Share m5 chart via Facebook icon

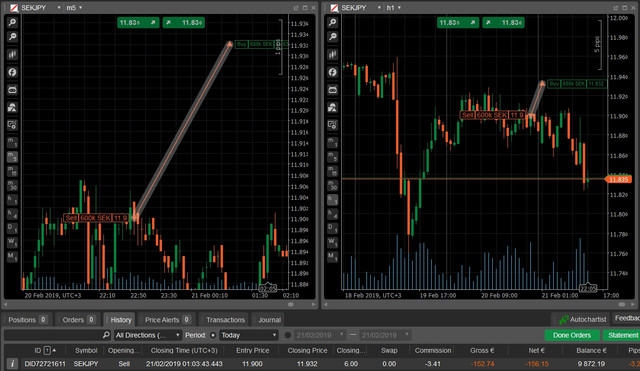pos(12,72)
